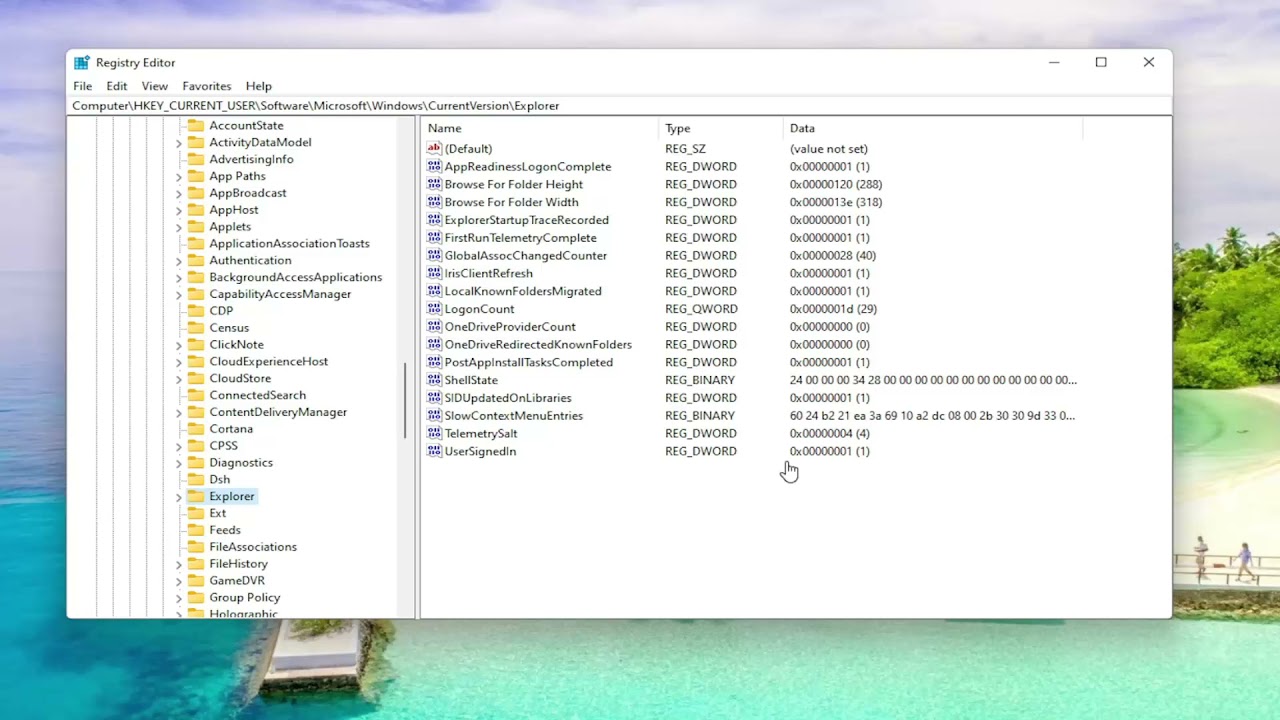Click the Ext folder icon in tree
1280x720 pixels.
click(x=196, y=513)
